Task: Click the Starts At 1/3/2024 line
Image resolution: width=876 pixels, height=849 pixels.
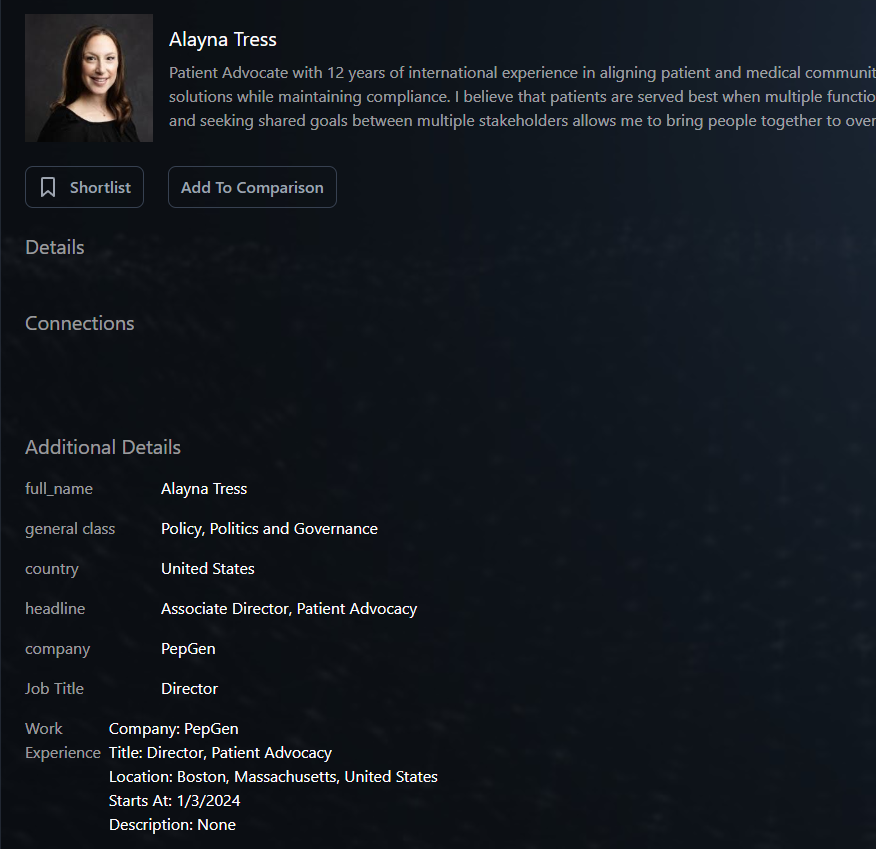Action: click(x=175, y=801)
